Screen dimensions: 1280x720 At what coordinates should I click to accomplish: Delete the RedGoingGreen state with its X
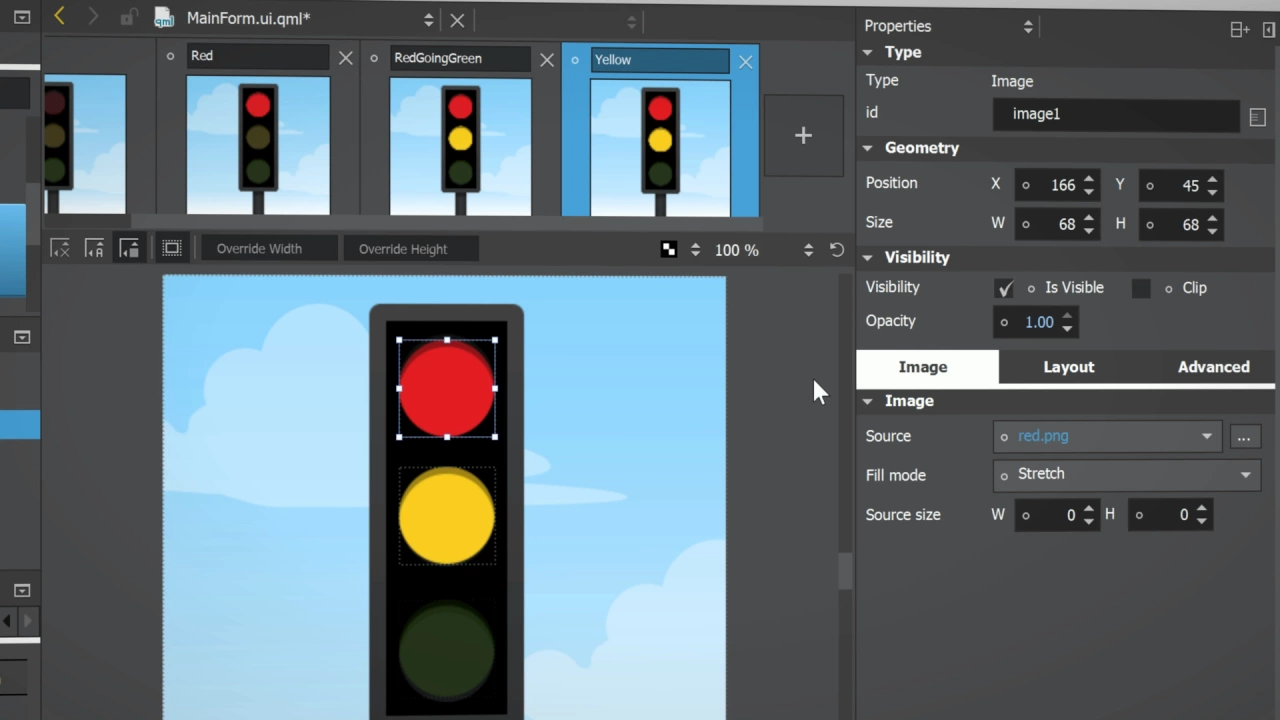[x=546, y=60]
